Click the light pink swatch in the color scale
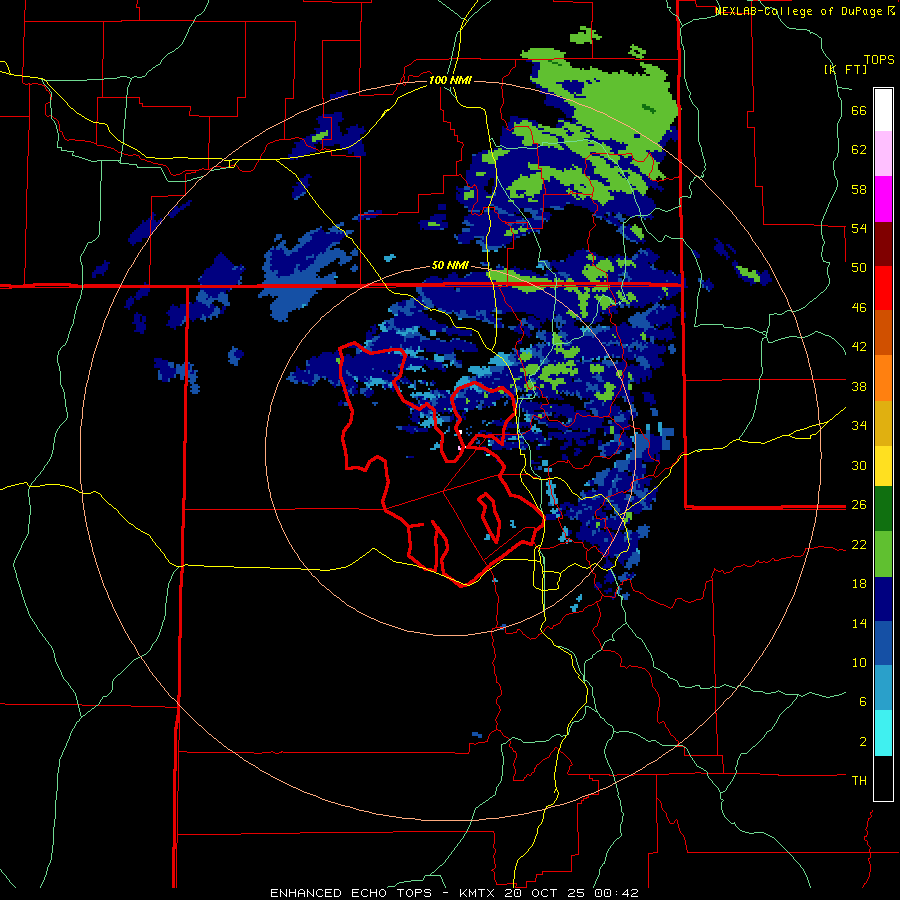The height and width of the screenshot is (900, 900). coord(883,154)
